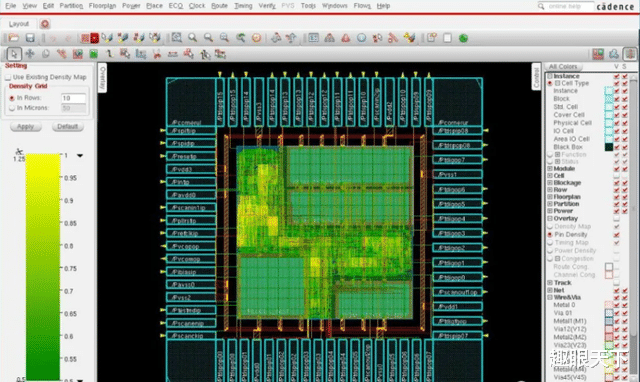This screenshot has height=382, width=640.
Task: Click the violation browser red triangle icon
Action: point(346,38)
